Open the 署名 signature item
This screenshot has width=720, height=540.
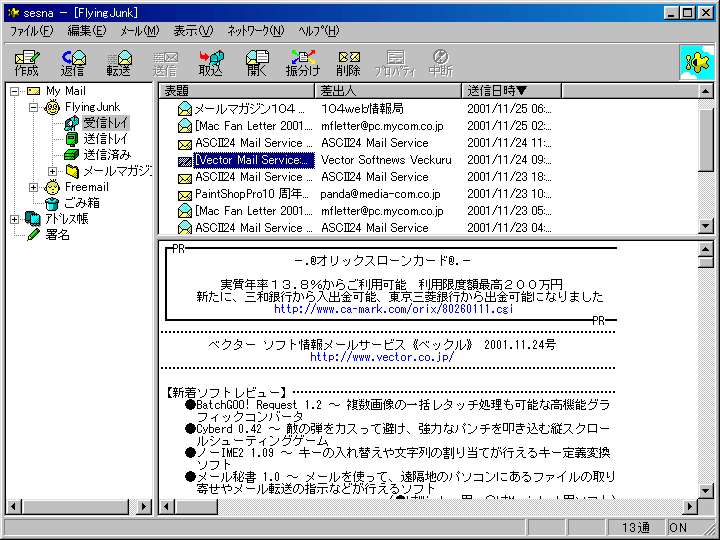pyautogui.click(x=57, y=235)
